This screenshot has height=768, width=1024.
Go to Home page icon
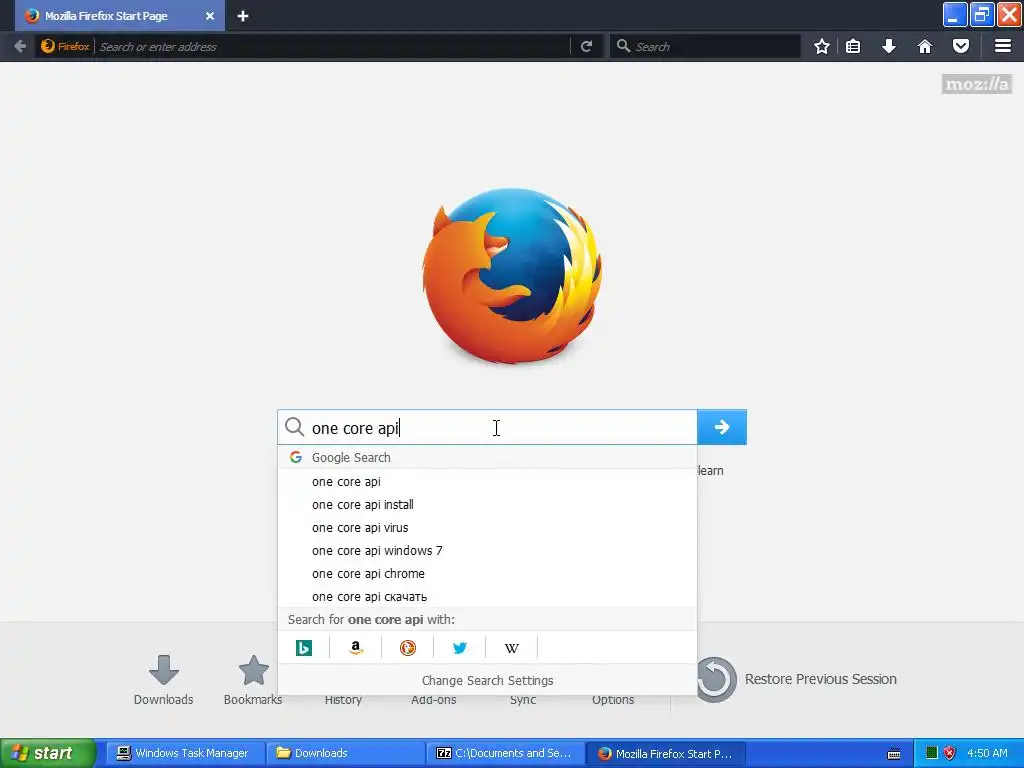click(x=925, y=46)
